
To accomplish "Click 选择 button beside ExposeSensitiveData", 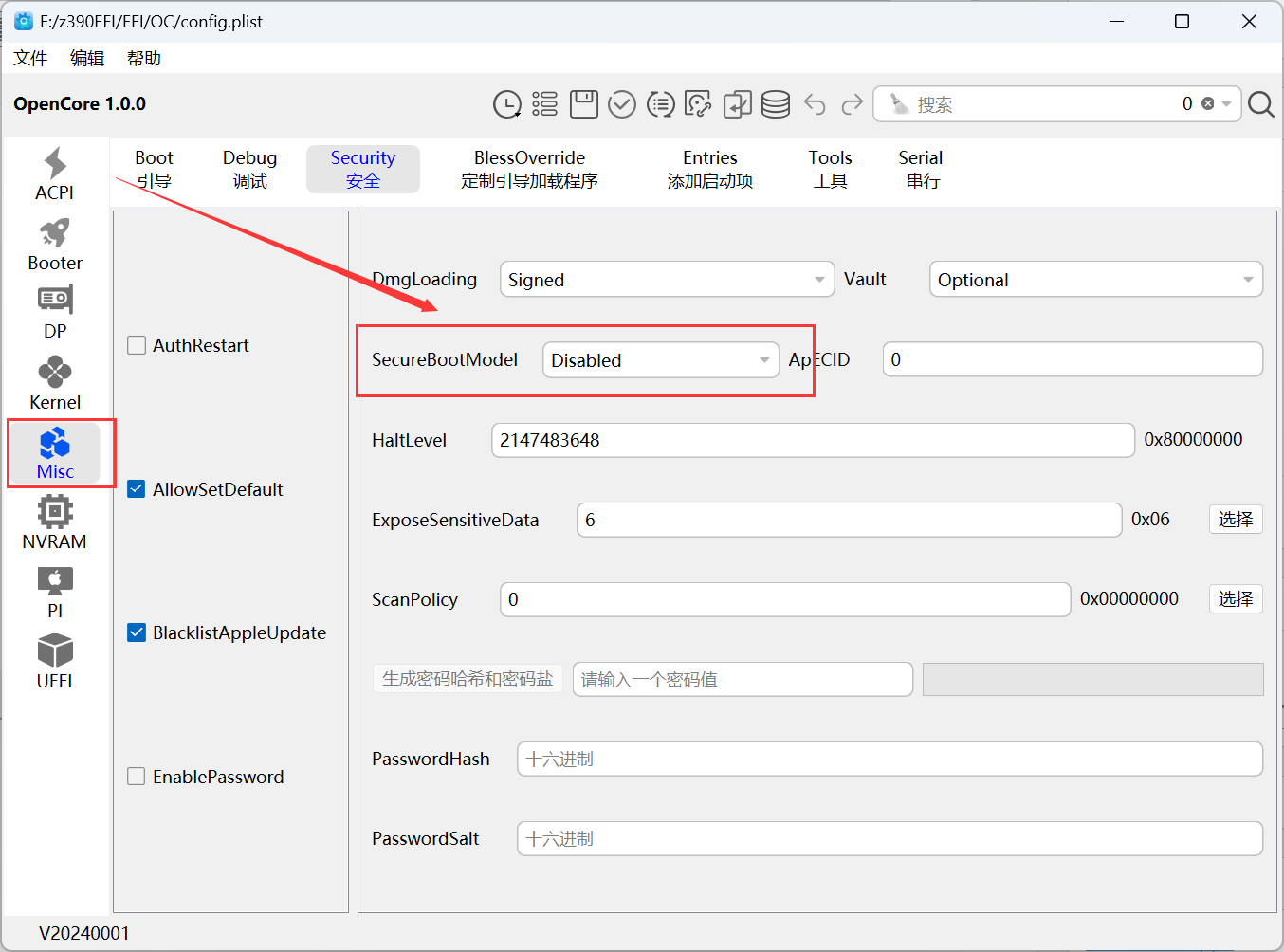I will (1235, 520).
